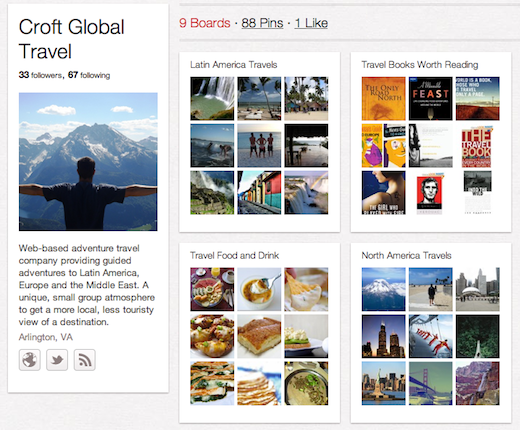Open the 1 Like tab

[x=311, y=23]
